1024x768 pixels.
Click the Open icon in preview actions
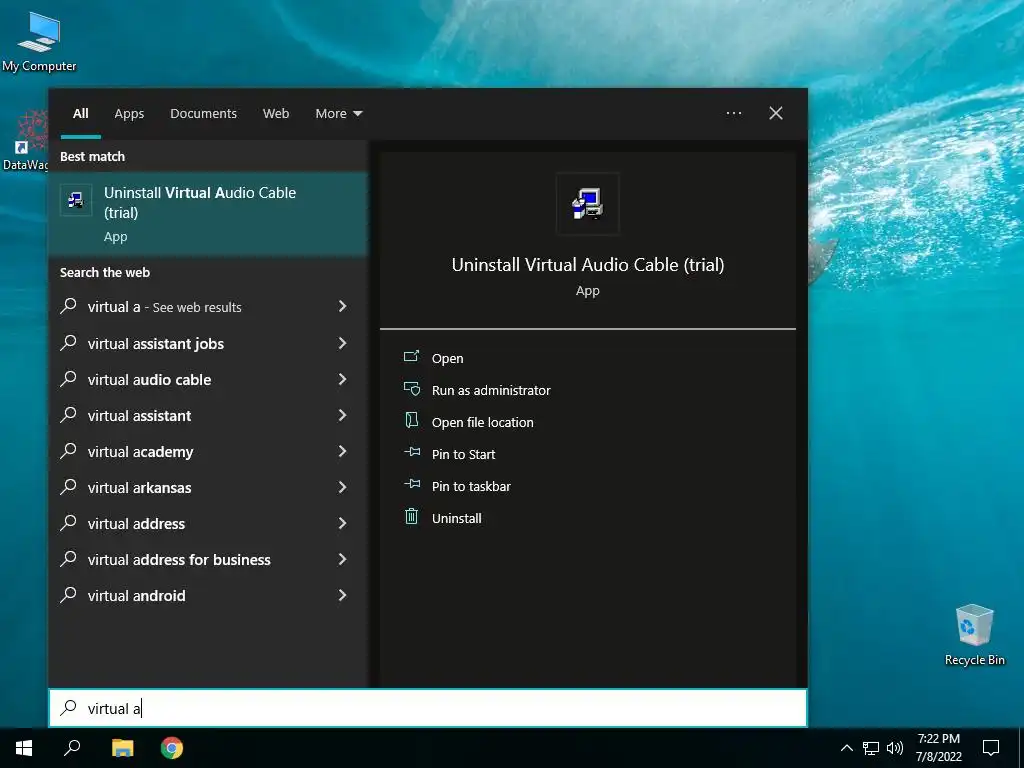point(411,356)
